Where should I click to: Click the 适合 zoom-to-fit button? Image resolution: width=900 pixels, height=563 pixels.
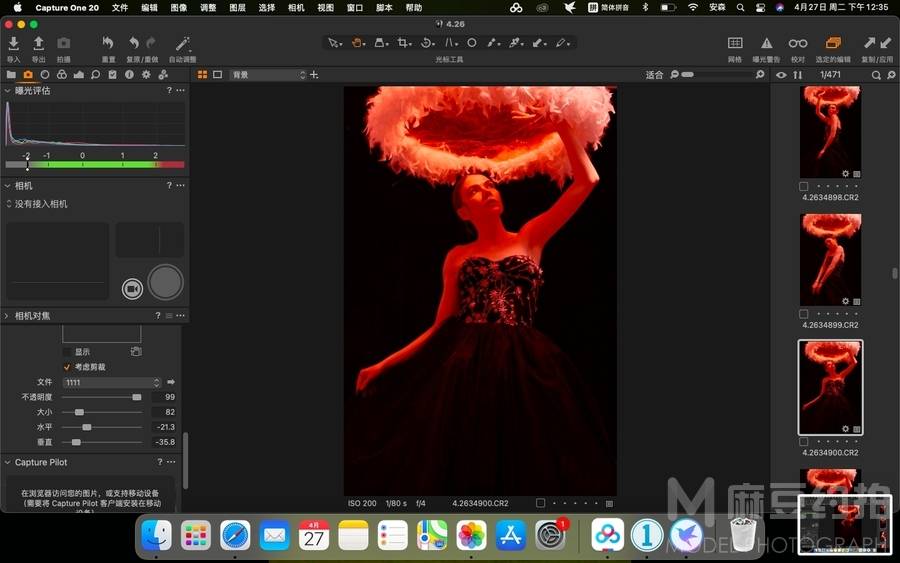point(654,75)
